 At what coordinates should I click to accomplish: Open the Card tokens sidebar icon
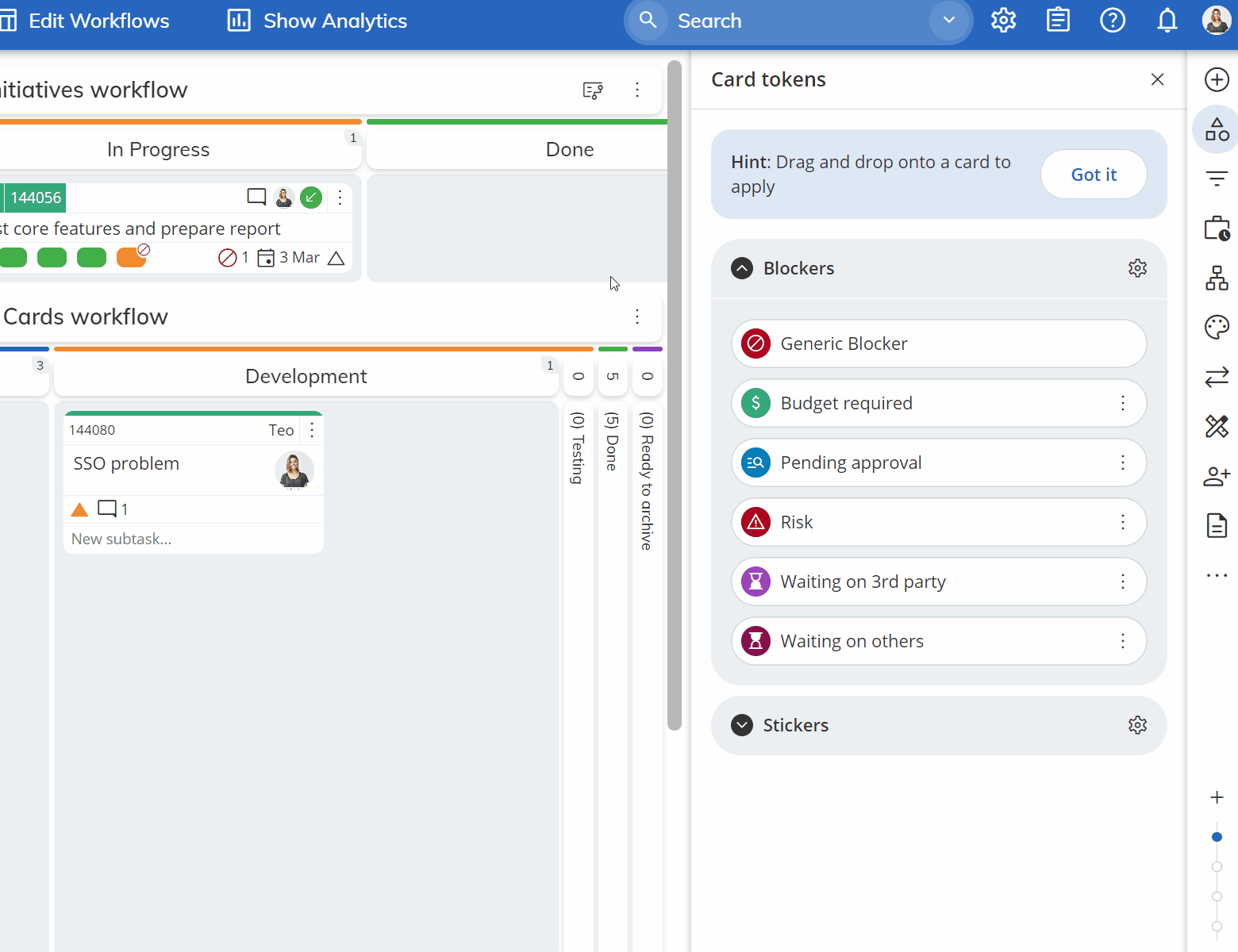[1216, 129]
